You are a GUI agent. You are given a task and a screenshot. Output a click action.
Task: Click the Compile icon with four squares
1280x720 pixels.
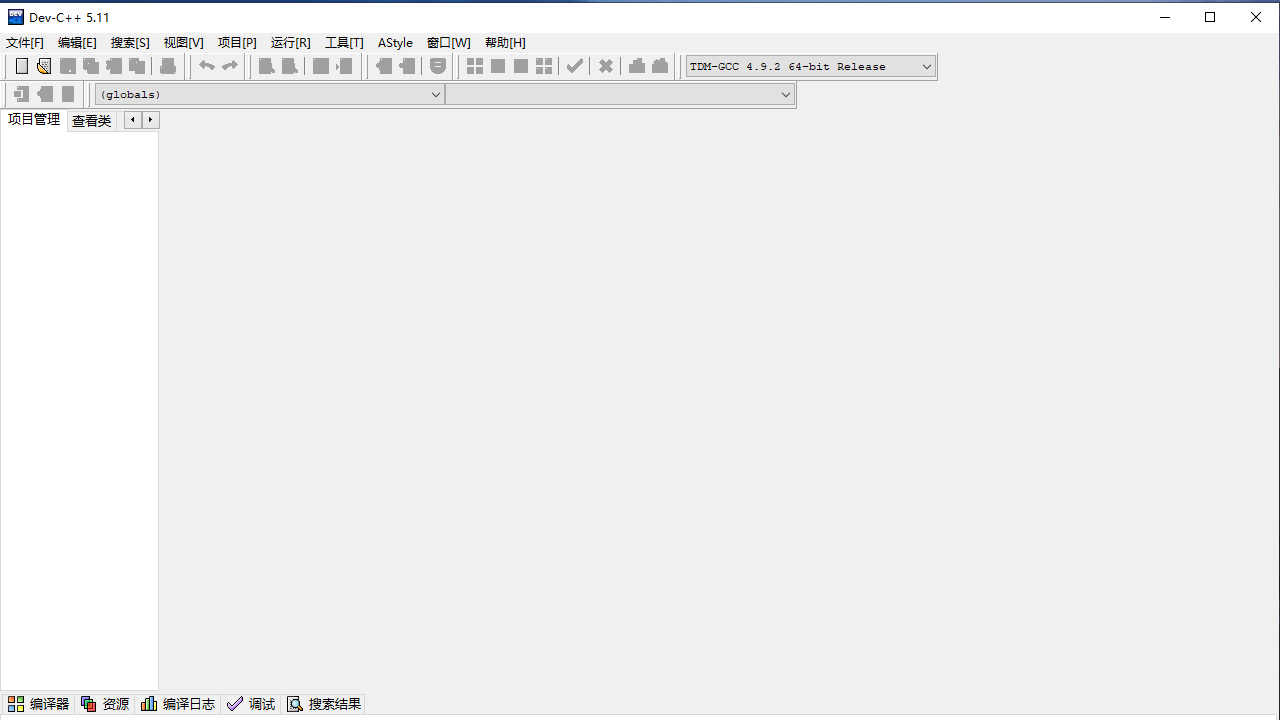[x=475, y=66]
